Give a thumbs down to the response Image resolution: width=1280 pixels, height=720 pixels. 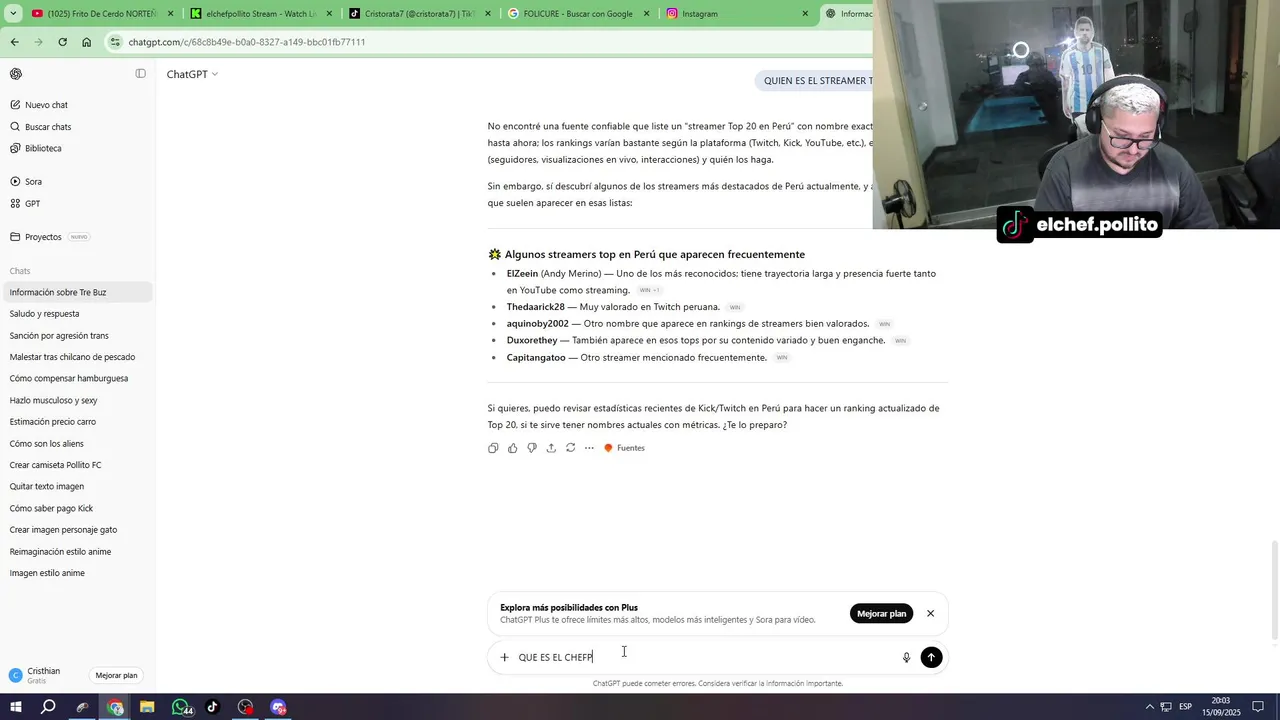(x=532, y=448)
